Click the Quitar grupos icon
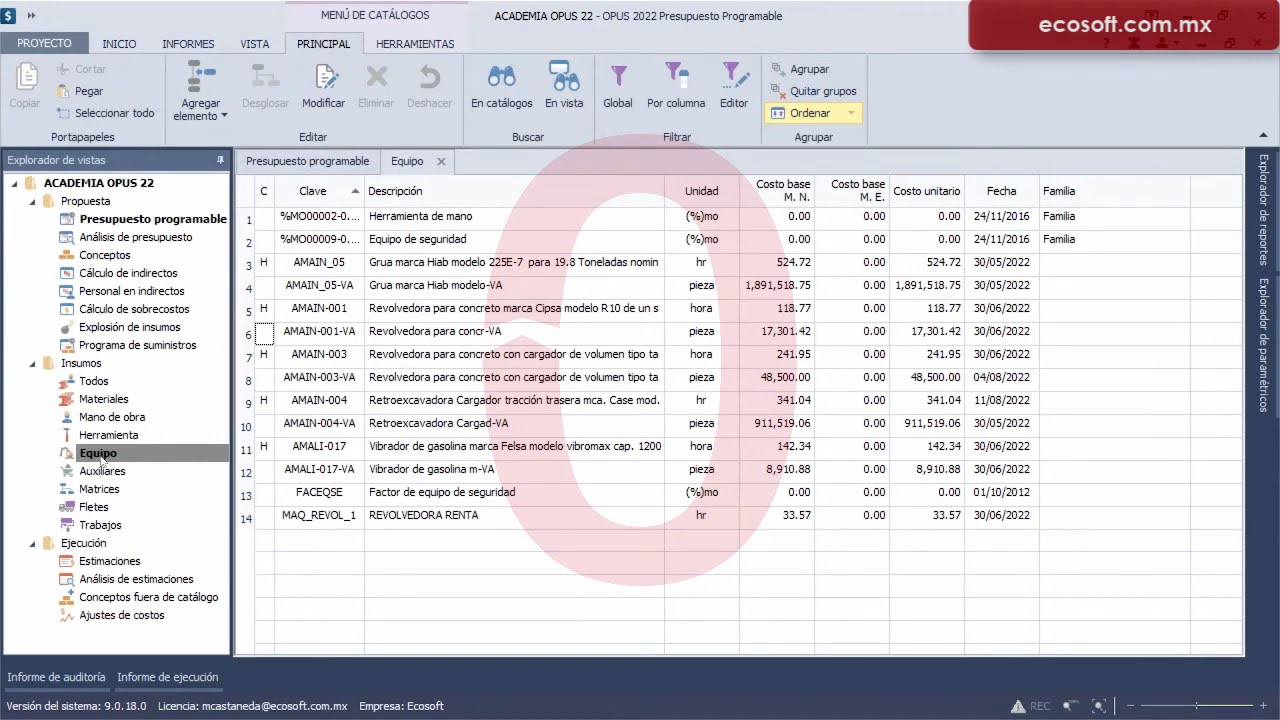Viewport: 1280px width, 720px height. click(x=778, y=91)
